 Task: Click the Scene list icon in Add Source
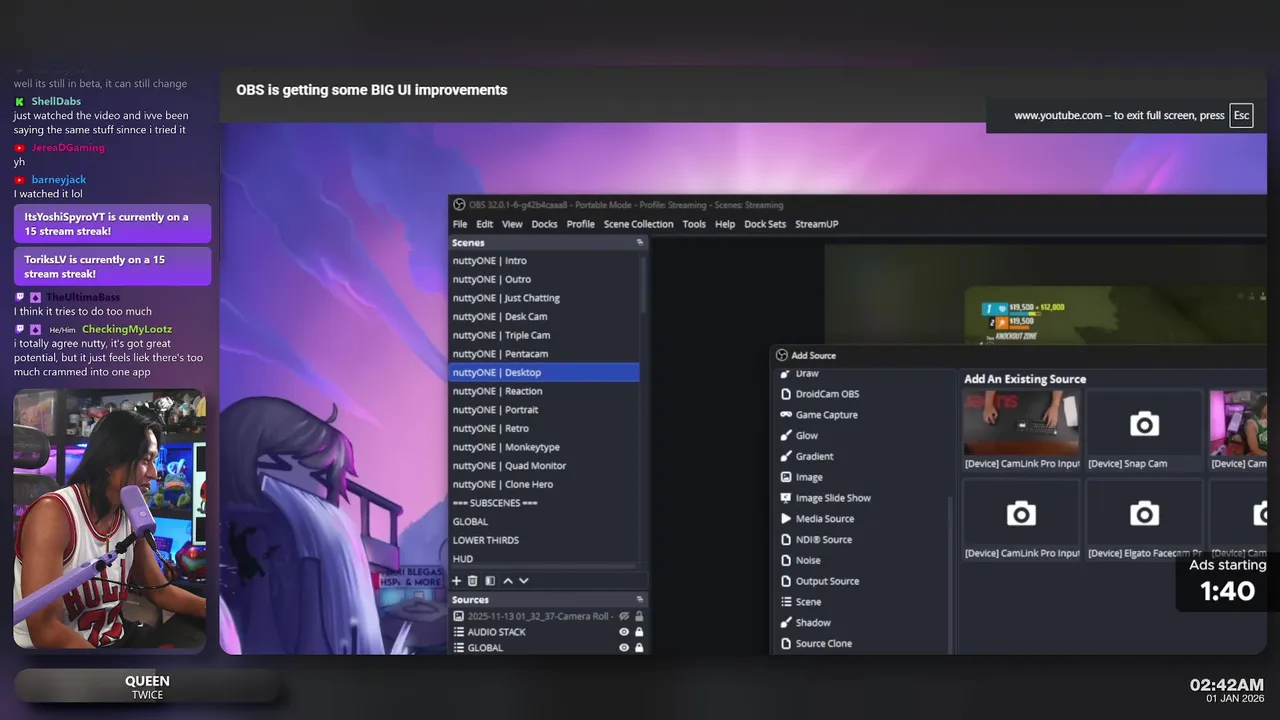[x=786, y=602]
